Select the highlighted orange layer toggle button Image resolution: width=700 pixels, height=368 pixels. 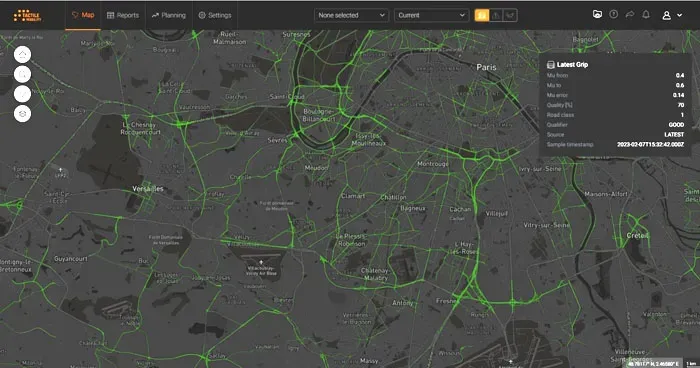click(482, 16)
